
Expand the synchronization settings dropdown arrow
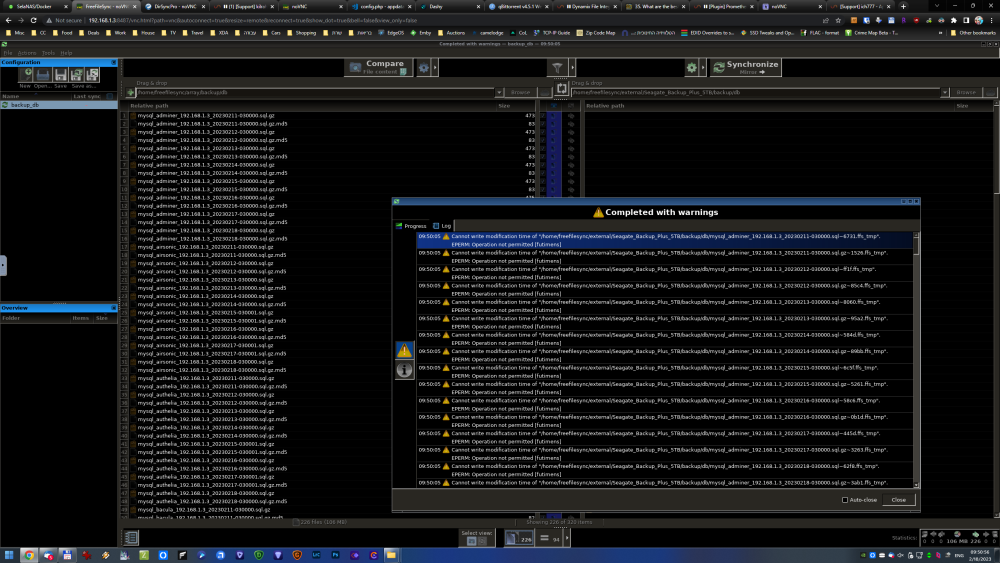tap(703, 67)
